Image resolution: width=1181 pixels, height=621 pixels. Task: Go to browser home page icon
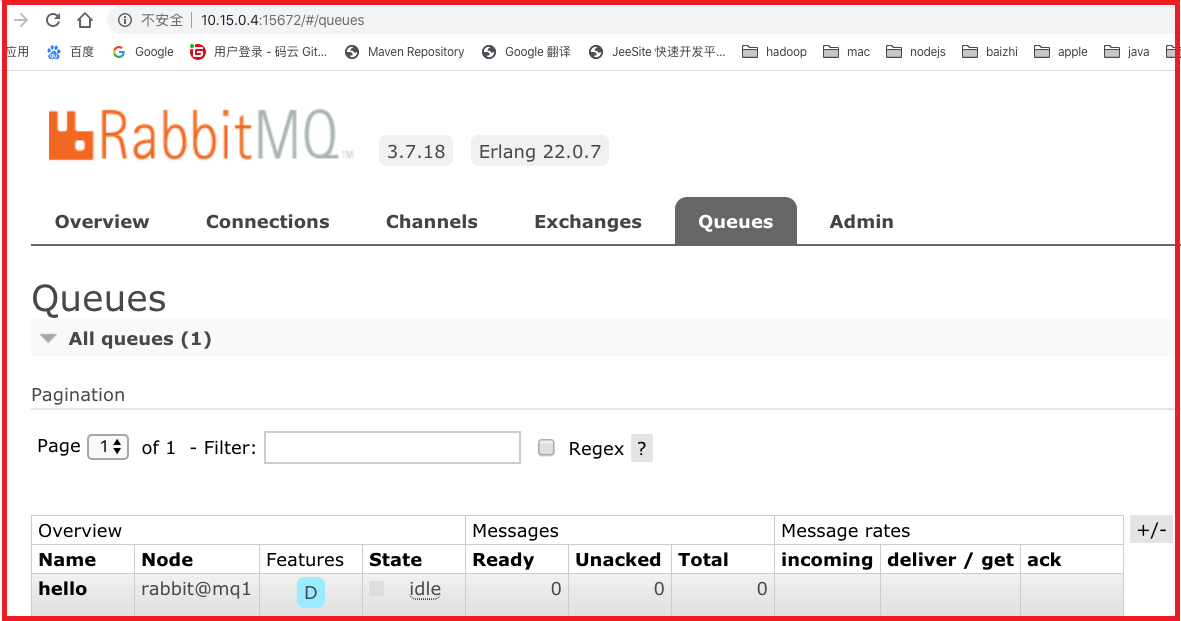[85, 20]
